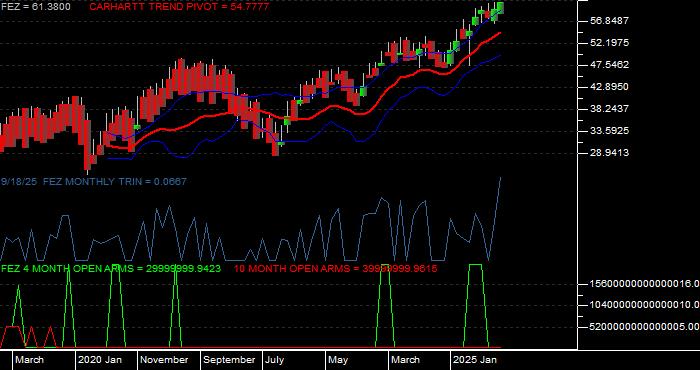Click the March label preceding 2025 Jan
Image resolution: width=700 pixels, height=370 pixels.
coord(405,360)
